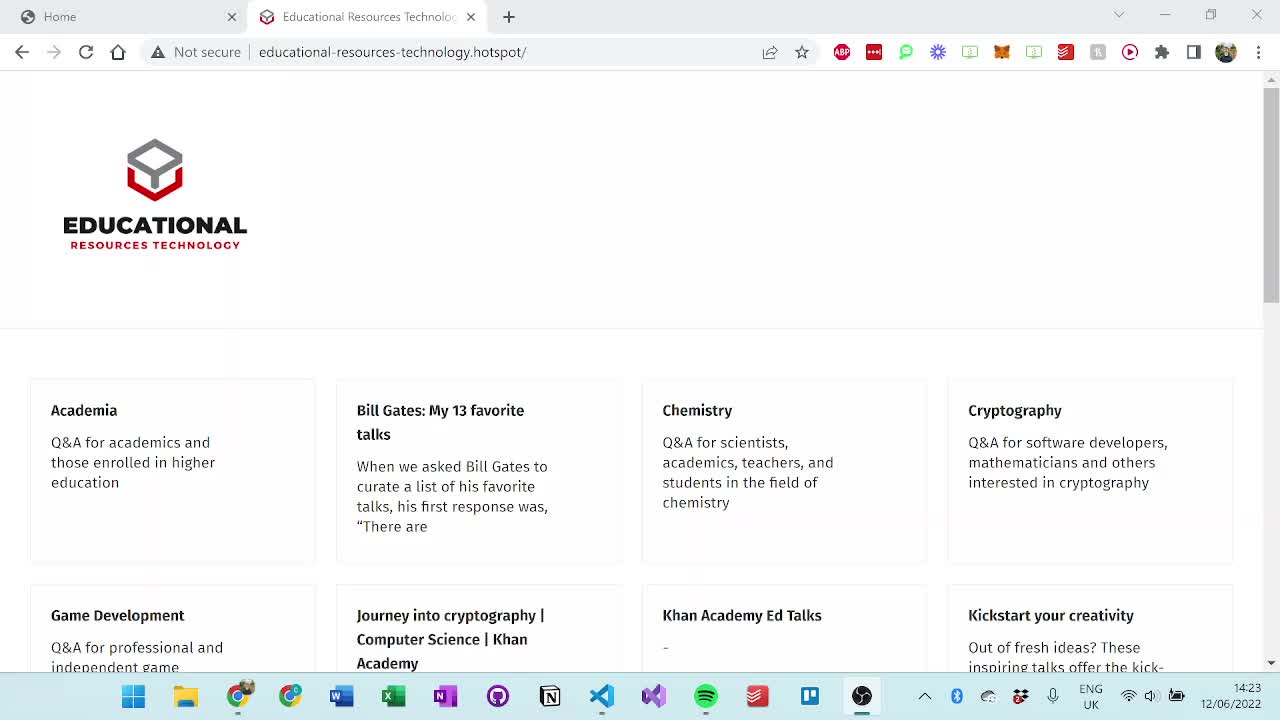Open Spotify from the taskbar
This screenshot has width=1280, height=720.
[x=705, y=696]
